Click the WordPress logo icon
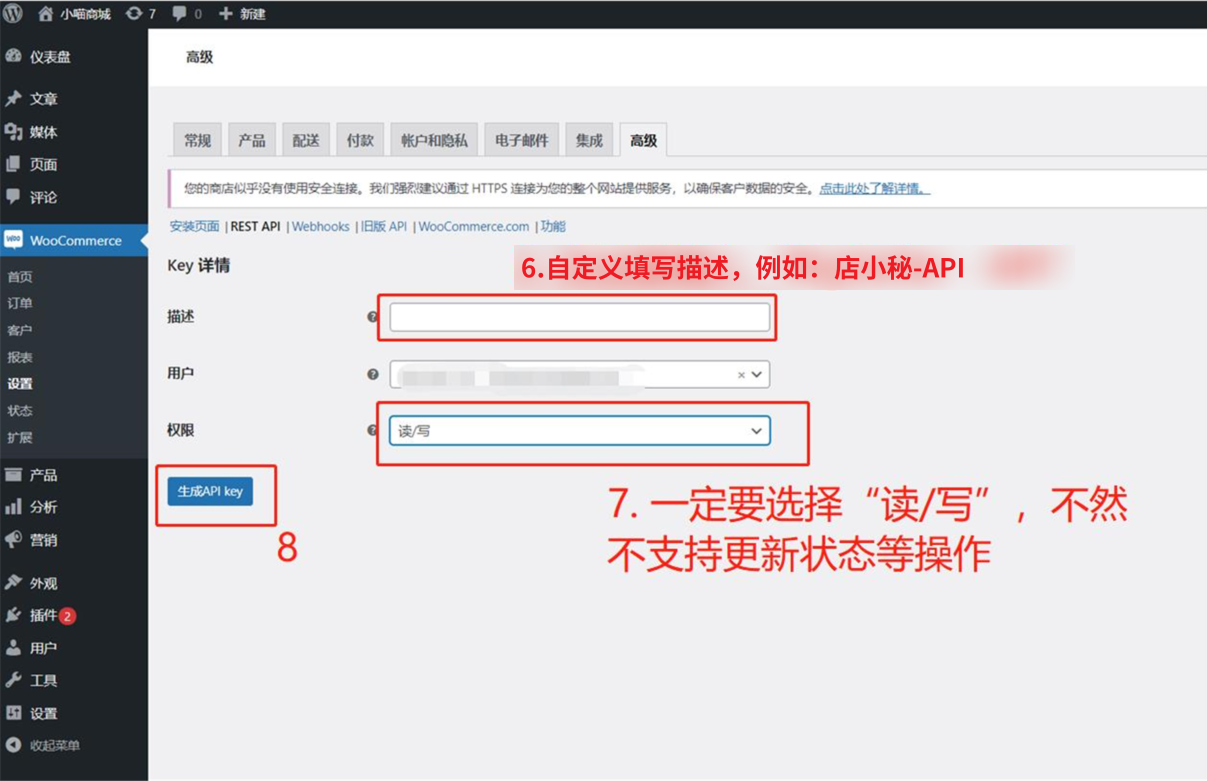 (x=13, y=14)
